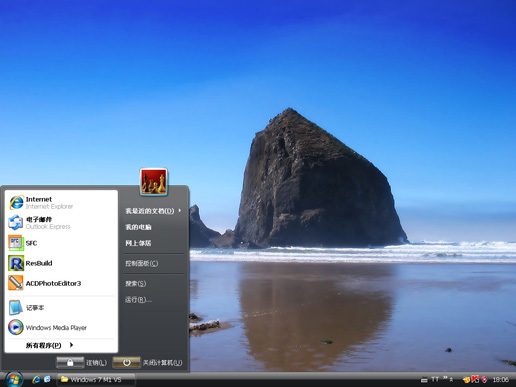The height and width of the screenshot is (387, 516).
Task: Expand 我最近的文档(D) recent documents submenu
Action: point(154,211)
